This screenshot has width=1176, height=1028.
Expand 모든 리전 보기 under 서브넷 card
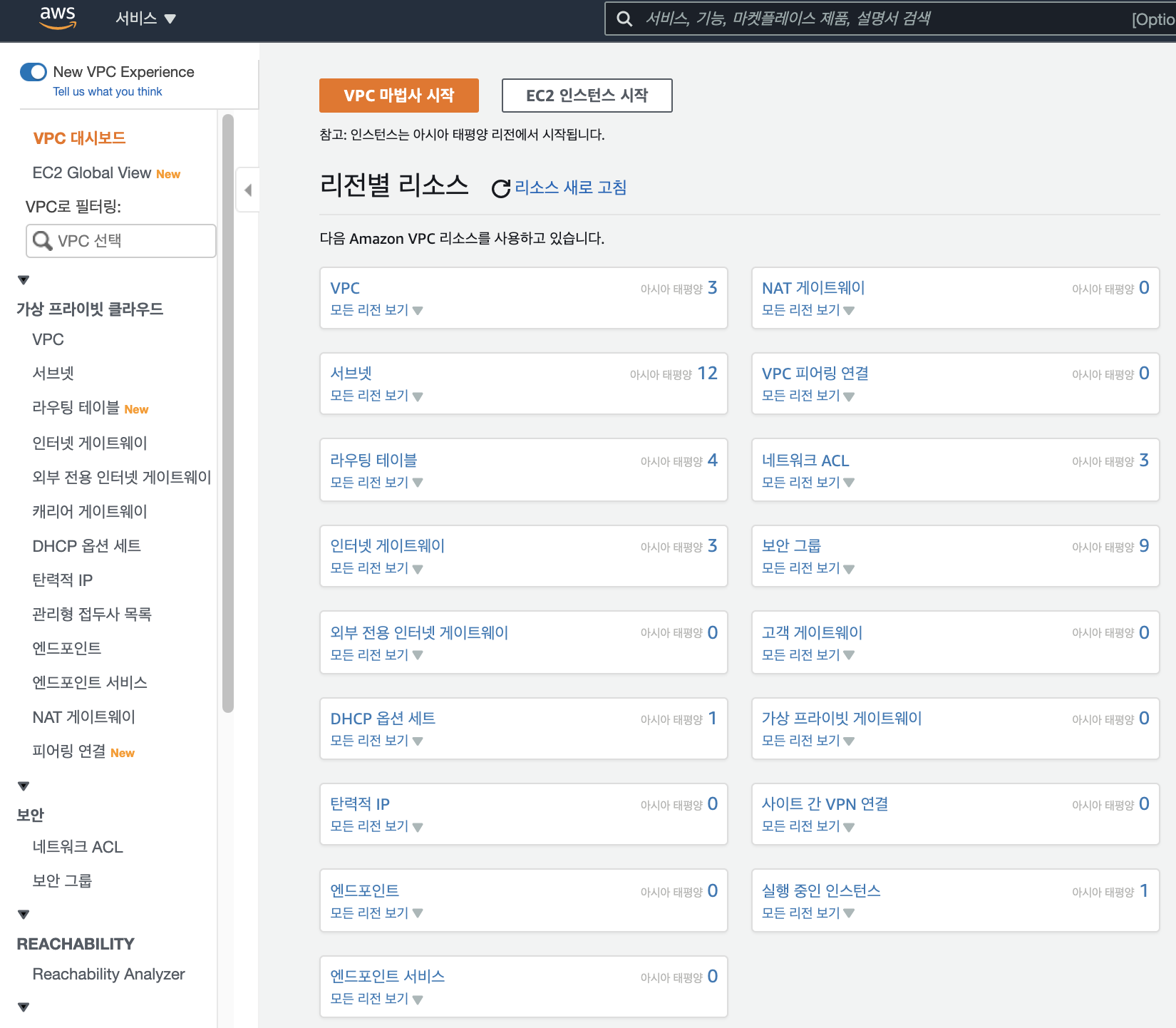376,396
